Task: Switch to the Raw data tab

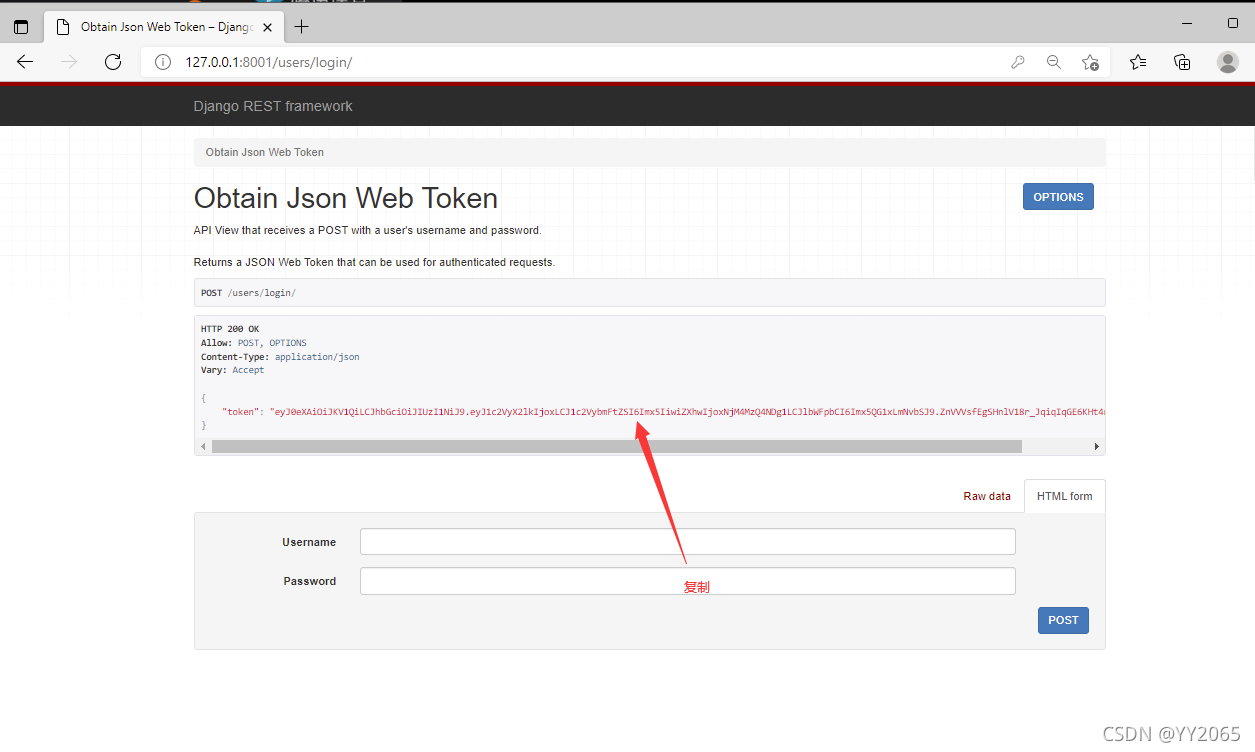Action: tap(987, 496)
